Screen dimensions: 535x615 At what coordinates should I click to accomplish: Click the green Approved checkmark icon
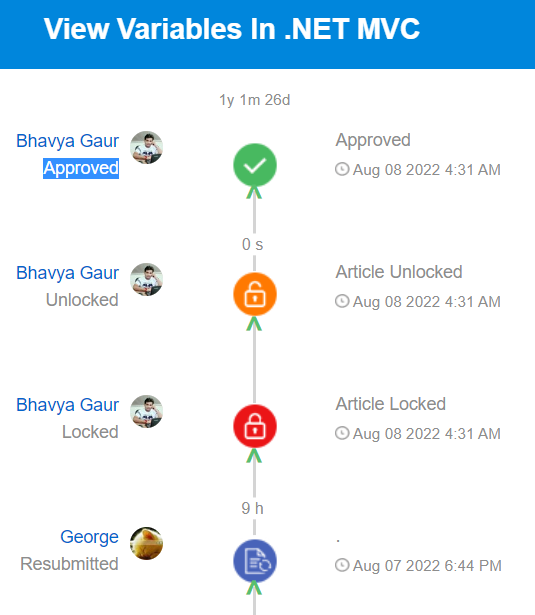[255, 165]
